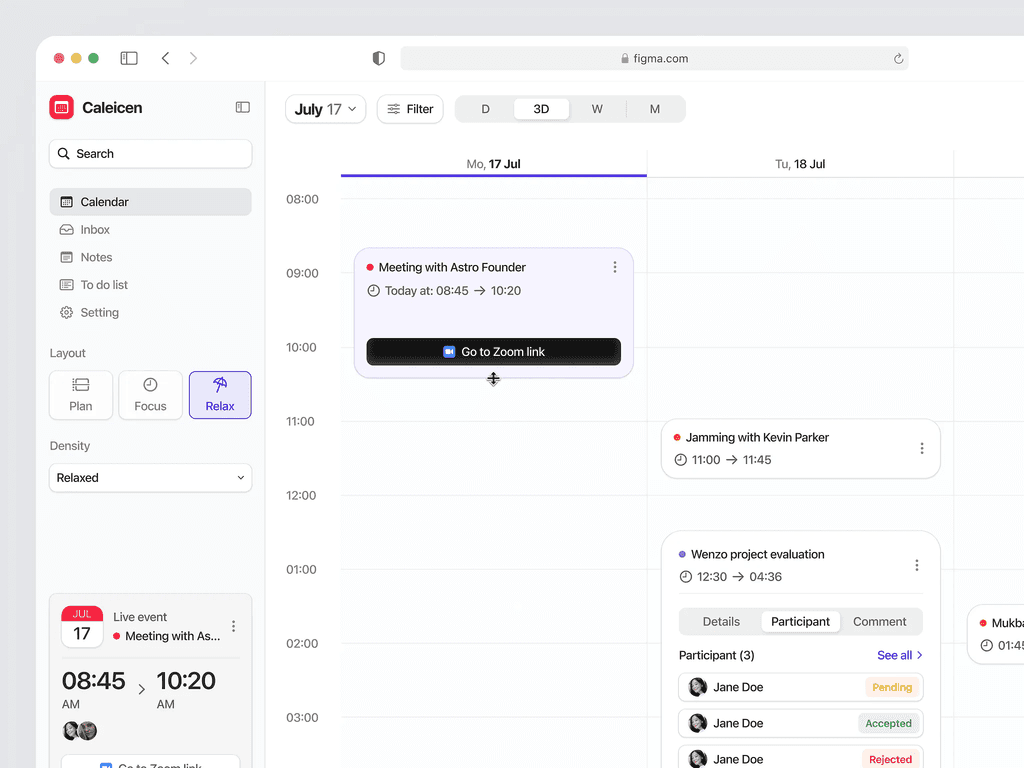The height and width of the screenshot is (768, 1024).
Task: Switch to day view D
Action: pos(485,109)
